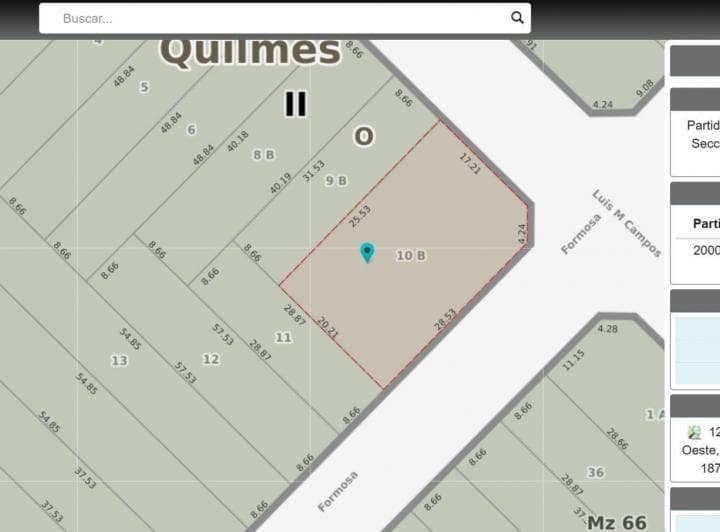The width and height of the screenshot is (720, 532).
Task: Click parcel number '12' on the map
Action: pyautogui.click(x=211, y=359)
